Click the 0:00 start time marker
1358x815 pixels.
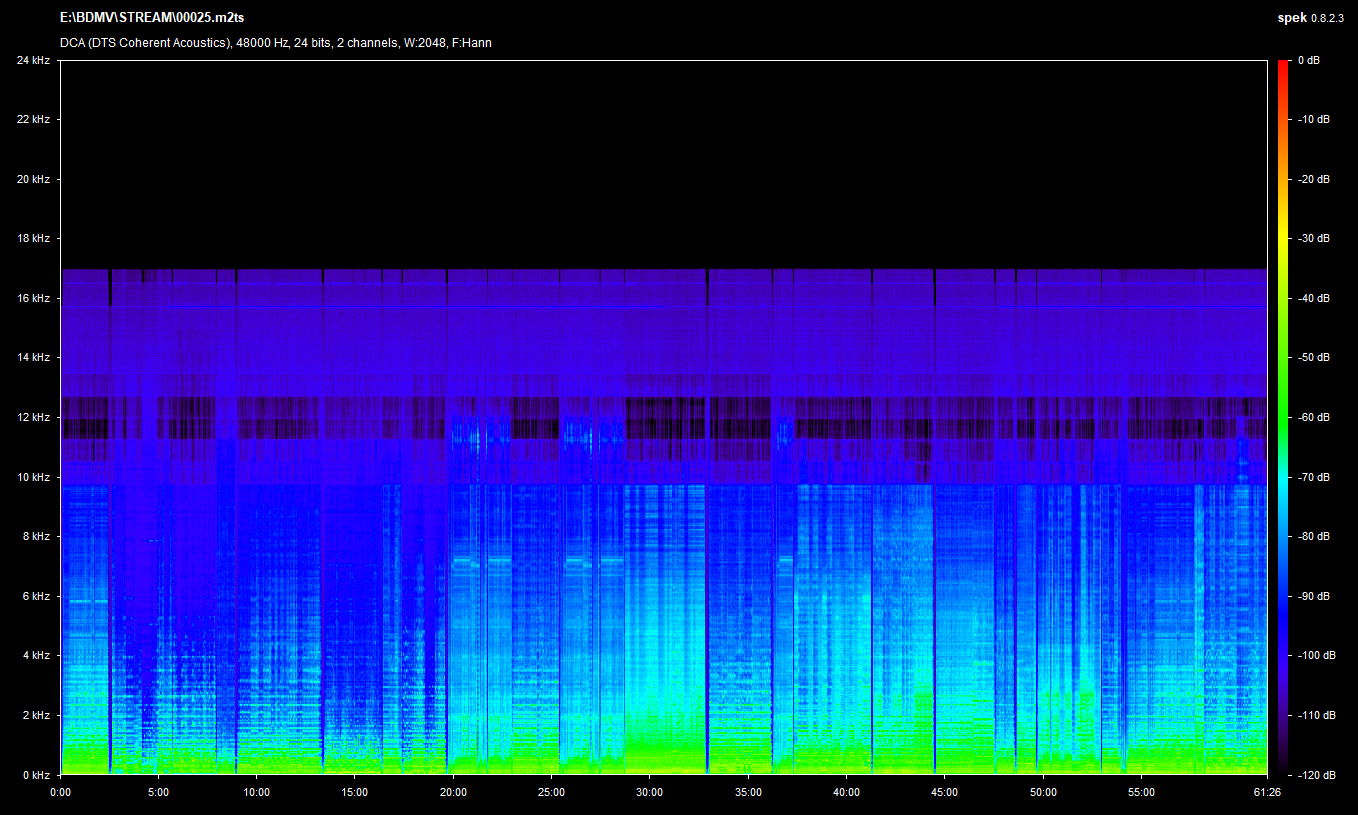60,792
